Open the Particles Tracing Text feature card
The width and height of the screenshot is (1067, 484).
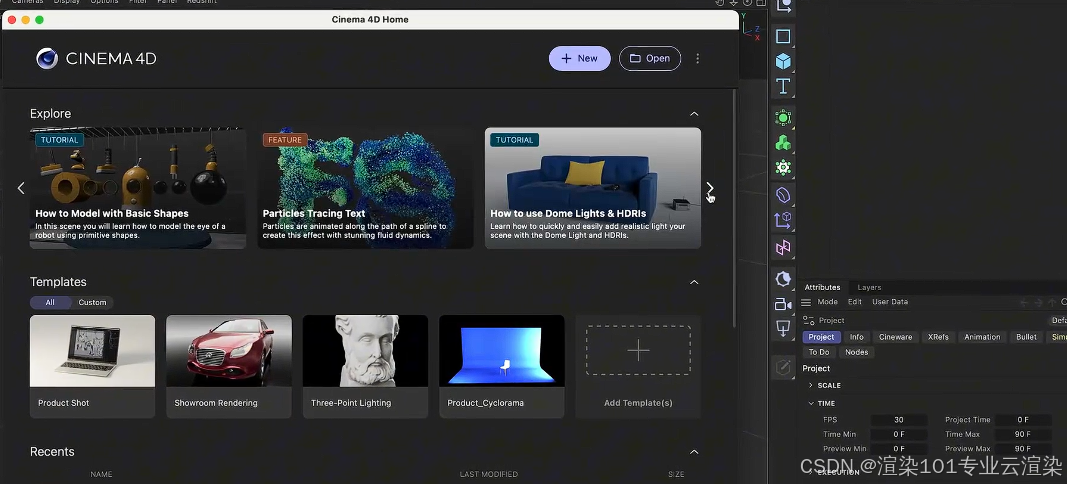(x=365, y=188)
